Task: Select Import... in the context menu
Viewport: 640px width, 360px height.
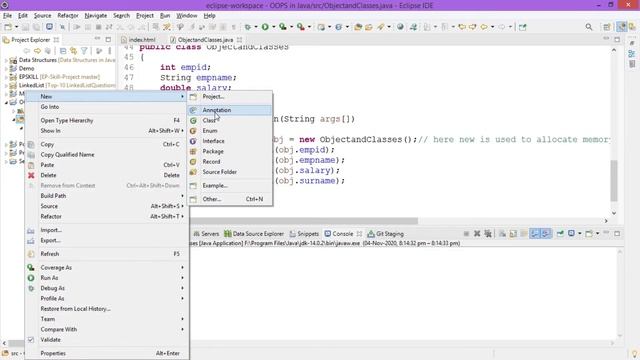Action: click(x=106, y=230)
